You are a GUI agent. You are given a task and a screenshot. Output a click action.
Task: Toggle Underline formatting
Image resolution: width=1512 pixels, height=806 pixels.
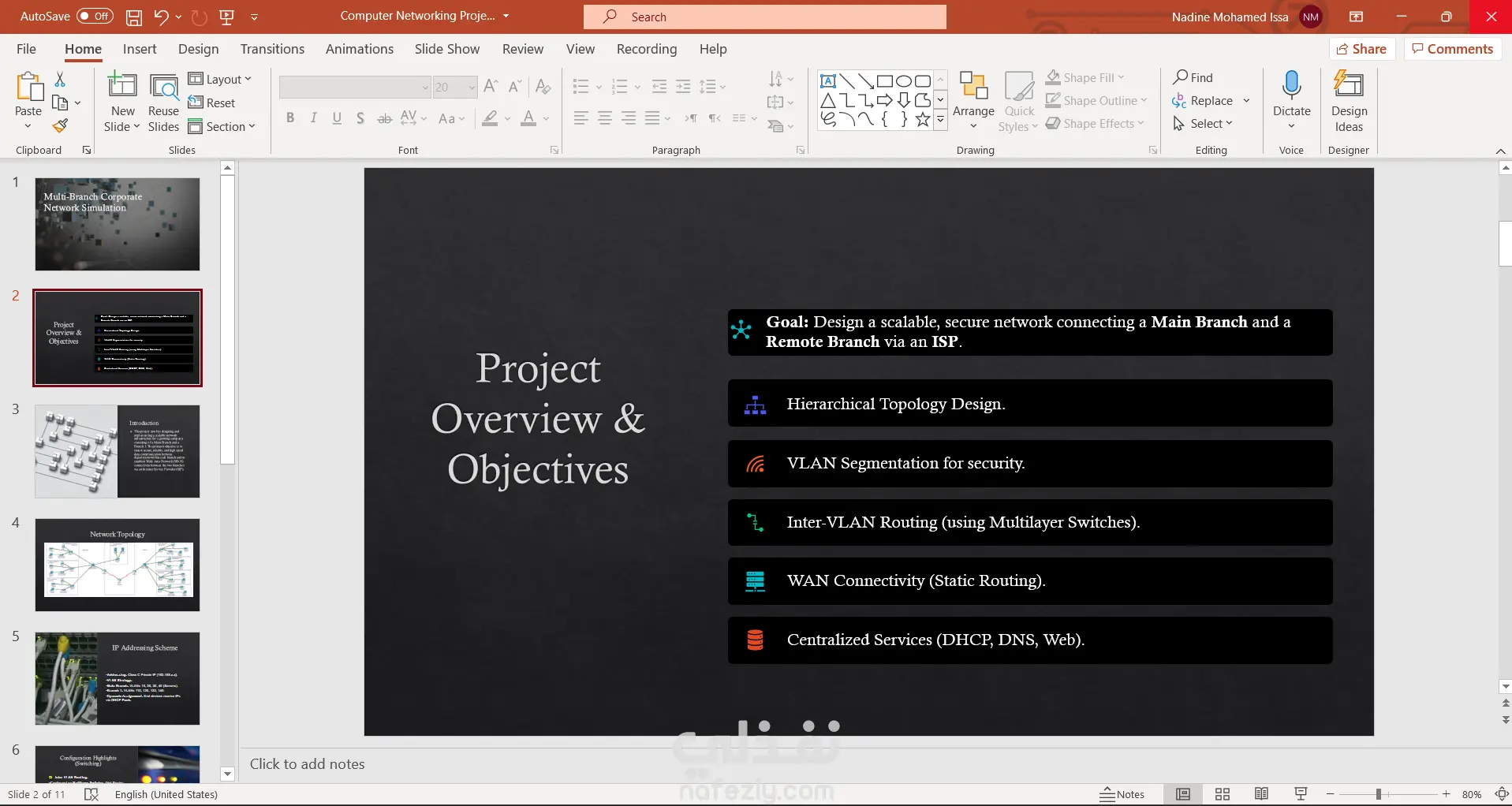(x=337, y=118)
